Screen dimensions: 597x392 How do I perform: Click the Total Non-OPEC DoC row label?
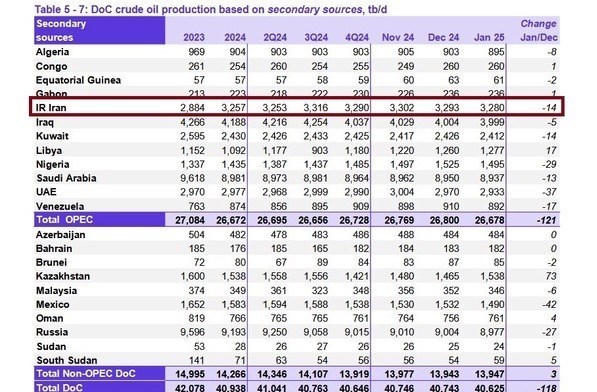86,374
